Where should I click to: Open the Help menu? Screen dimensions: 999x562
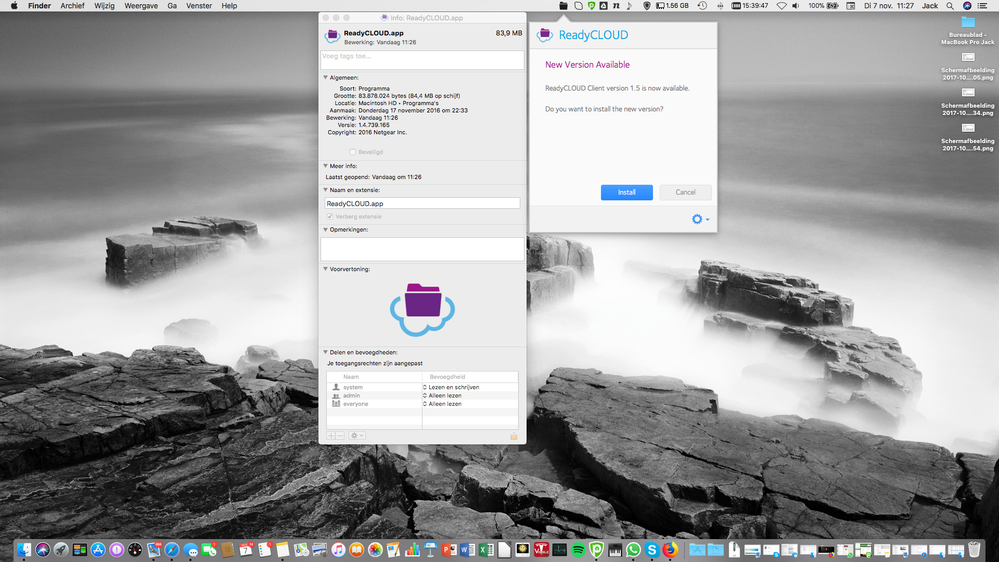229,6
